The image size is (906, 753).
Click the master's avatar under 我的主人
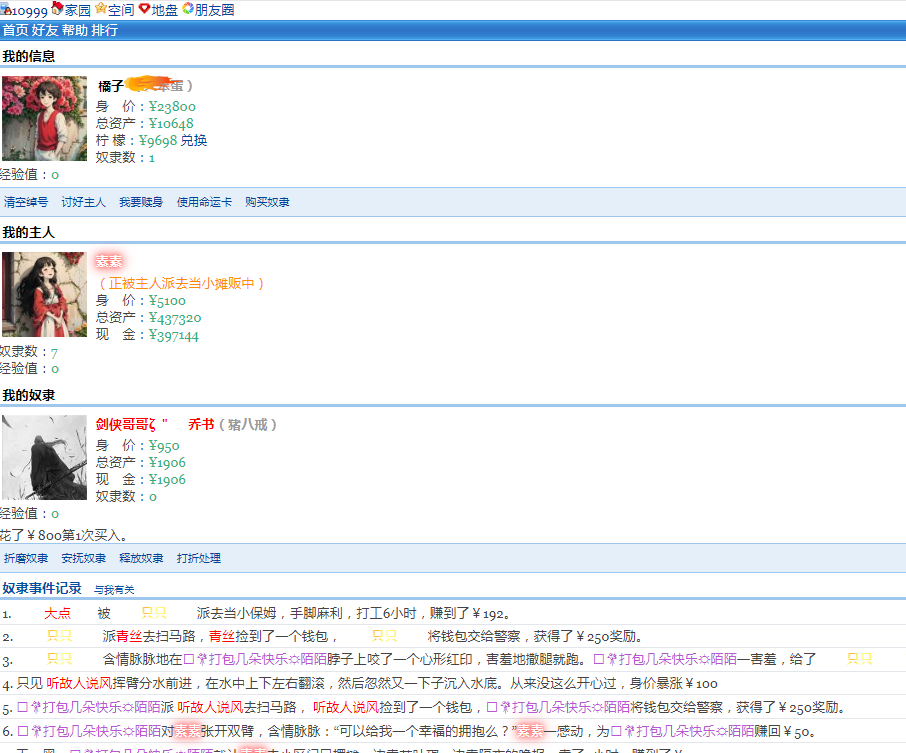click(x=44, y=294)
